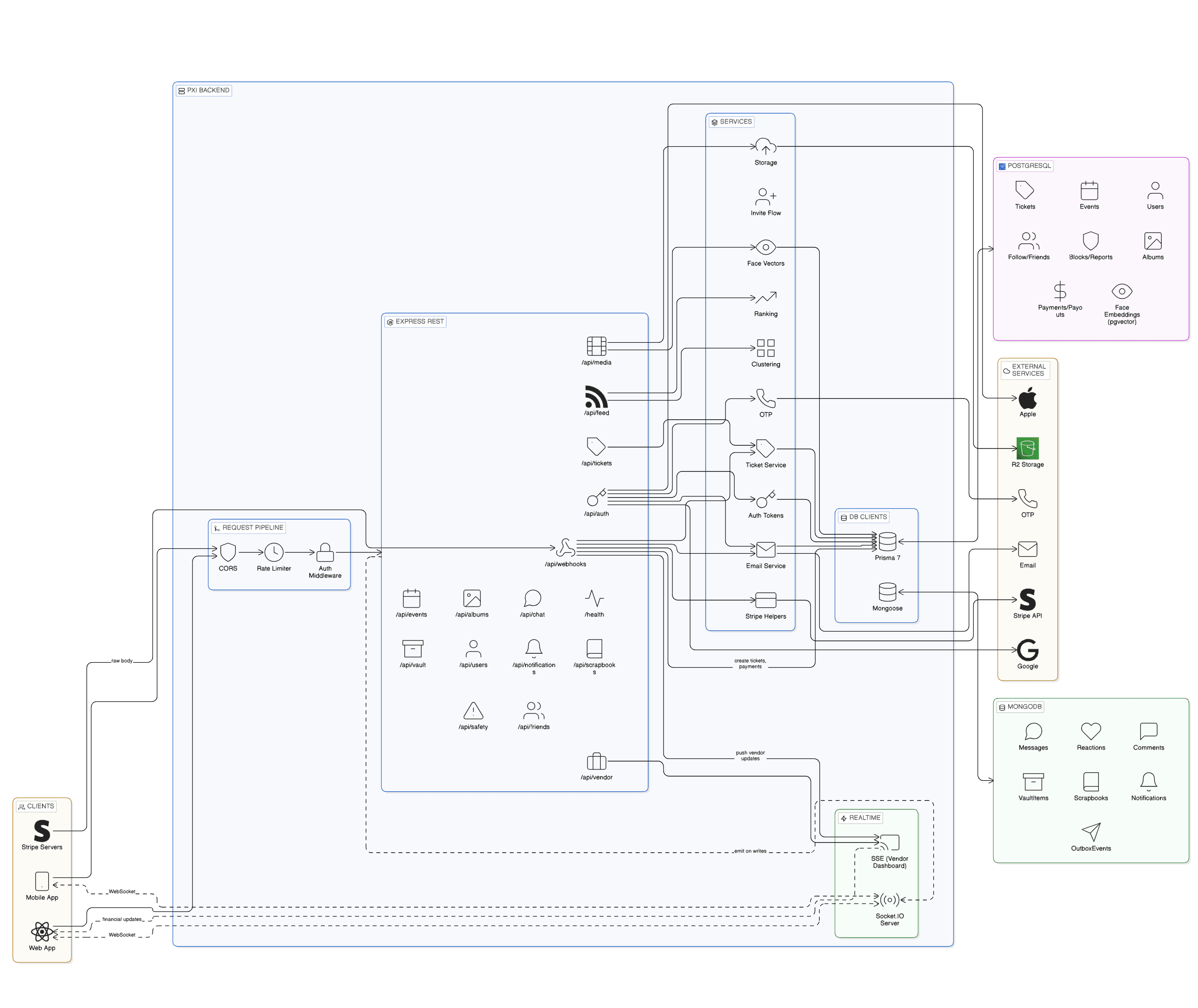Image resolution: width=1198 pixels, height=1008 pixels.
Task: Select the Reactions heart icon
Action: [x=1090, y=731]
